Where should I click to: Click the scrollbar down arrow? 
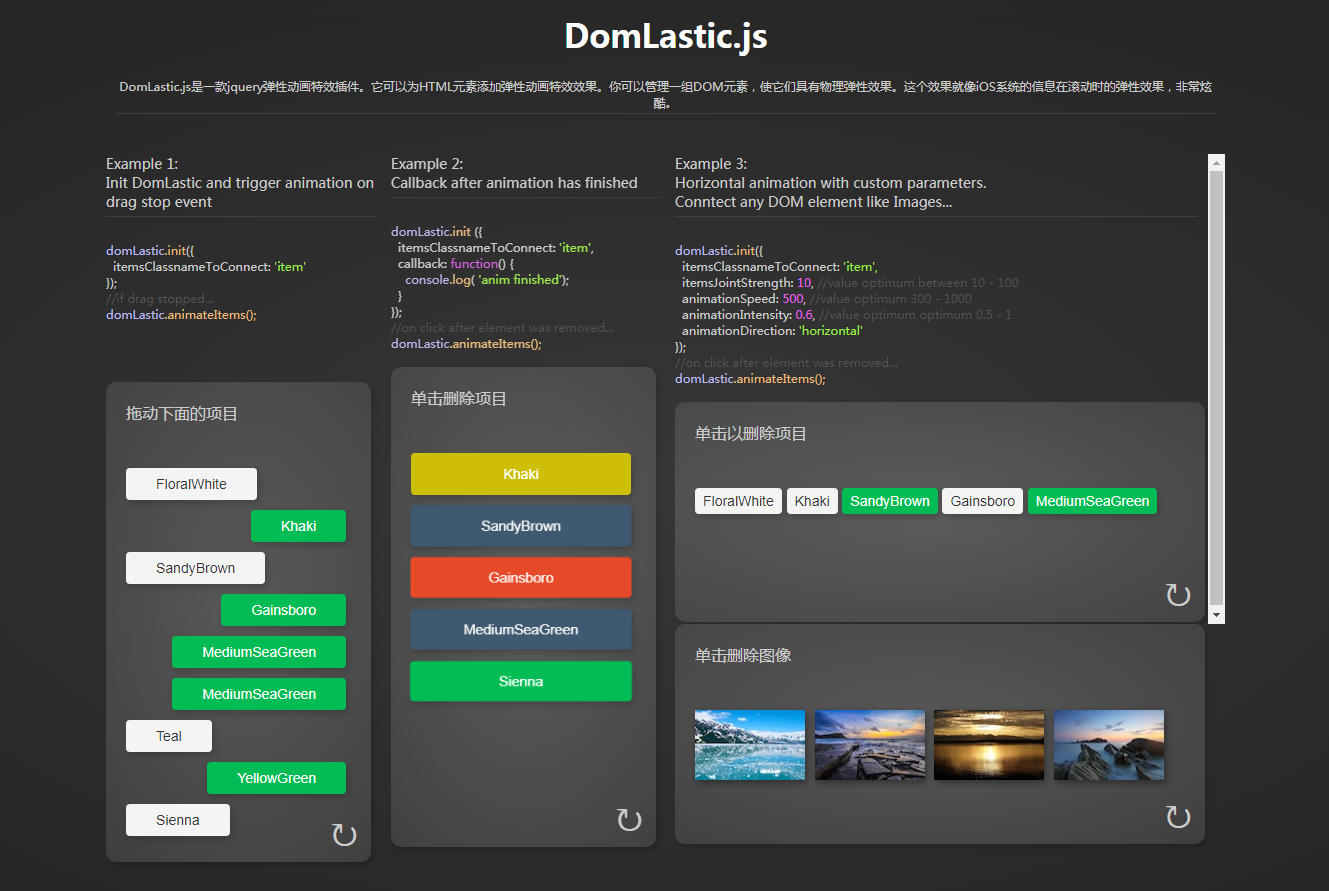point(1217,615)
